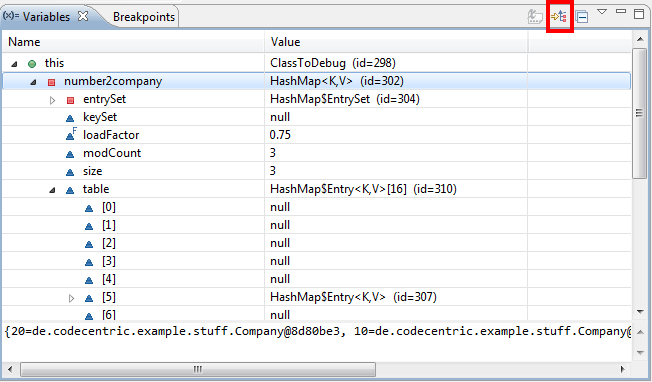Collapse the number2company node
Image resolution: width=652 pixels, height=382 pixels.
33,82
